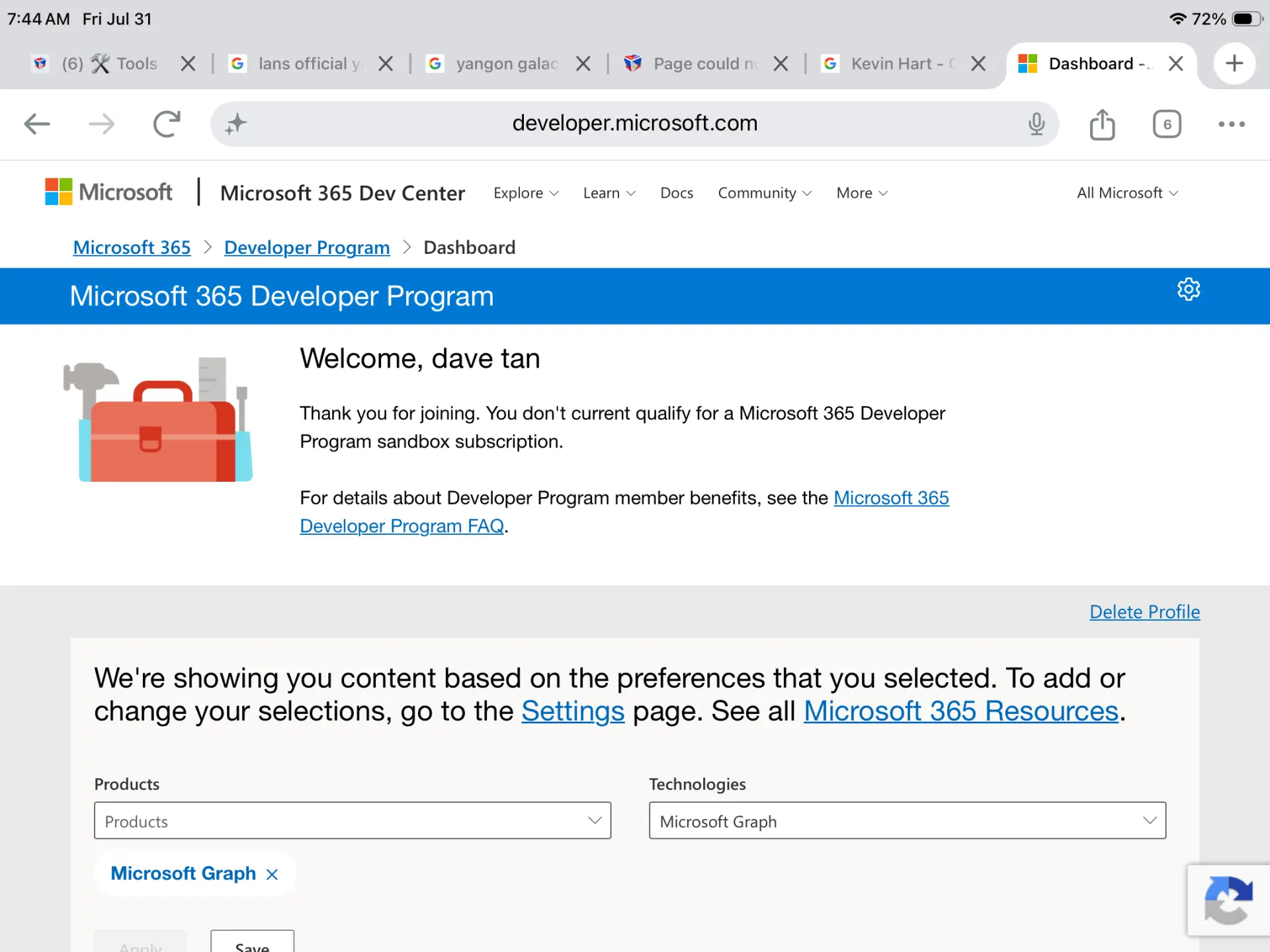Open the All Microsoft menu
Screen dimensions: 1270x952
point(1127,193)
